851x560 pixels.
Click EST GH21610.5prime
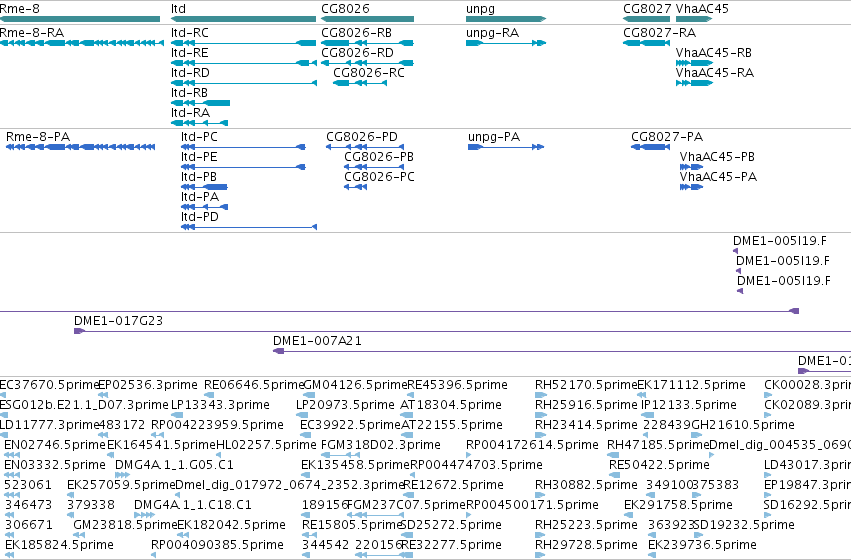pos(696,435)
